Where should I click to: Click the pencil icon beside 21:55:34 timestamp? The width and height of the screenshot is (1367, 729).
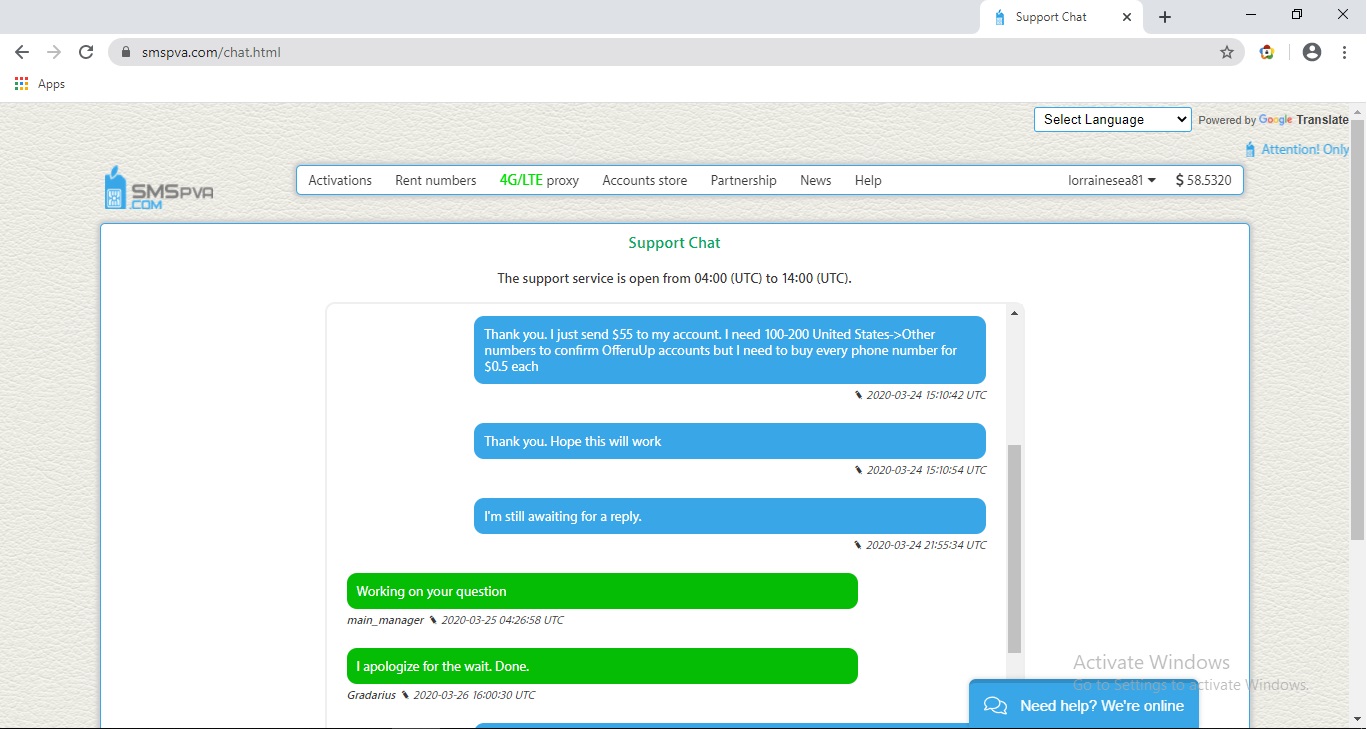point(858,545)
